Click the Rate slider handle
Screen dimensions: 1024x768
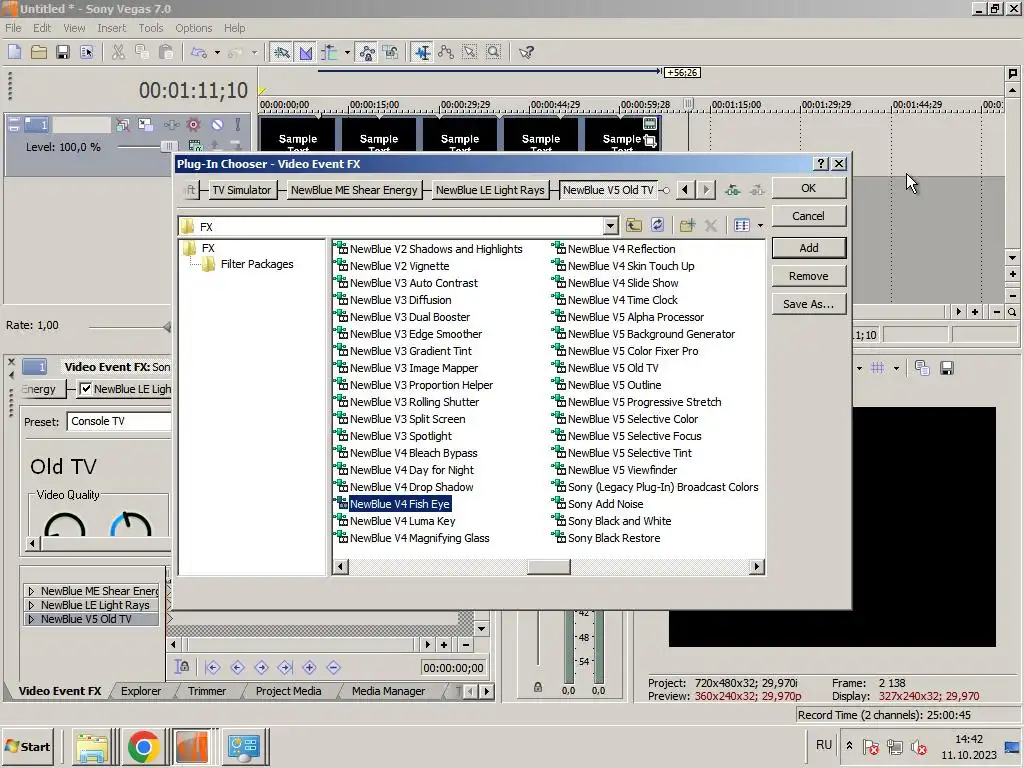[168, 327]
